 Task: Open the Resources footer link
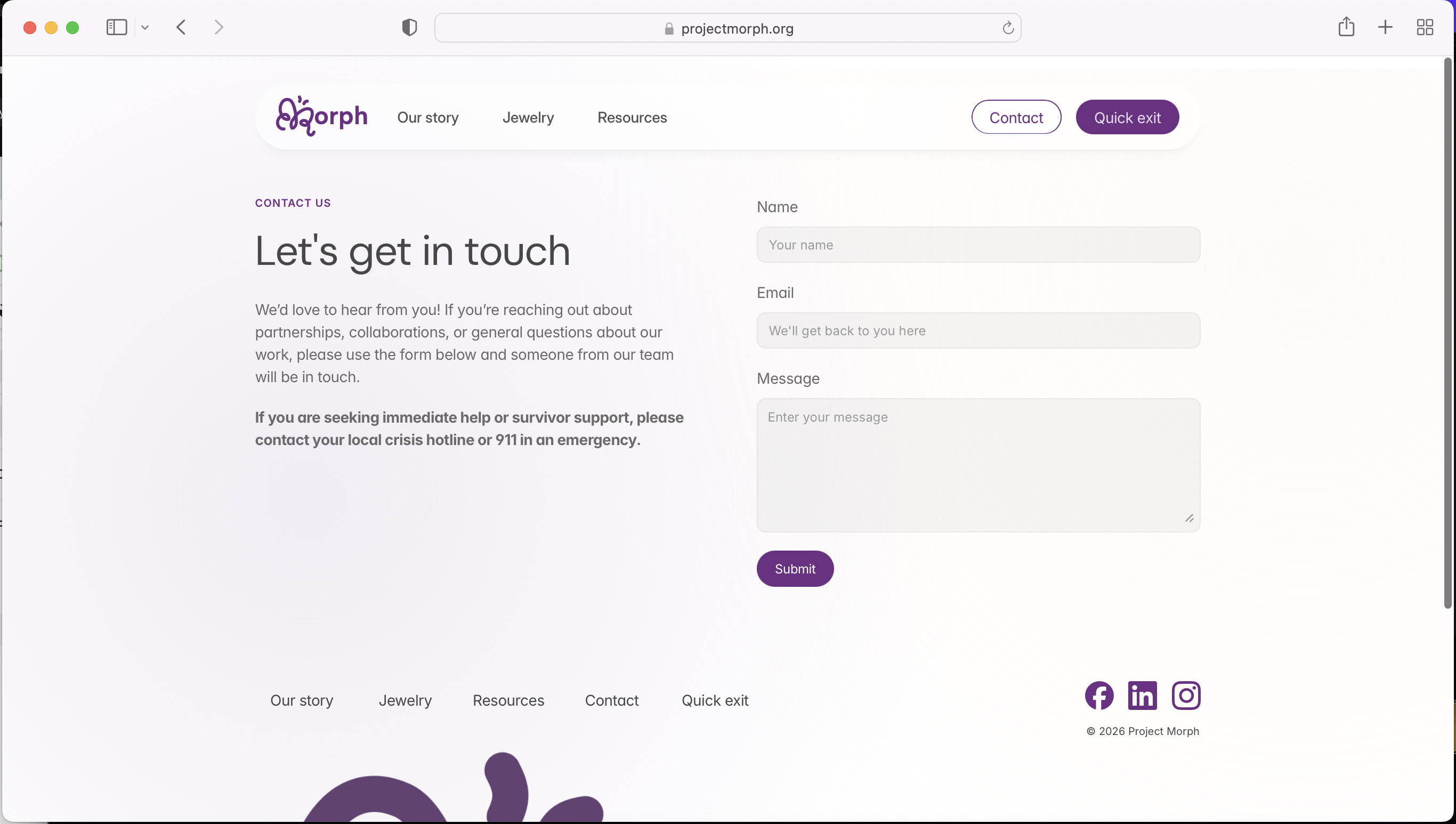[508, 701]
